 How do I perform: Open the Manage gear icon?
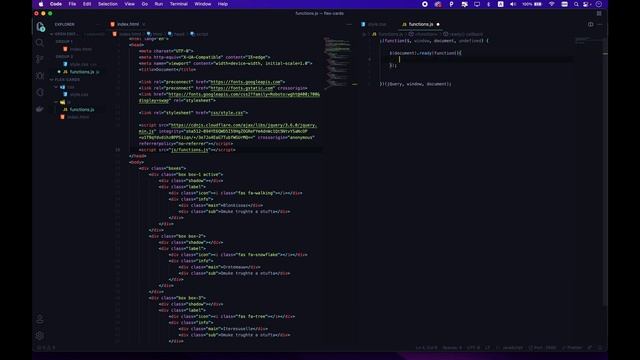[x=40, y=336]
